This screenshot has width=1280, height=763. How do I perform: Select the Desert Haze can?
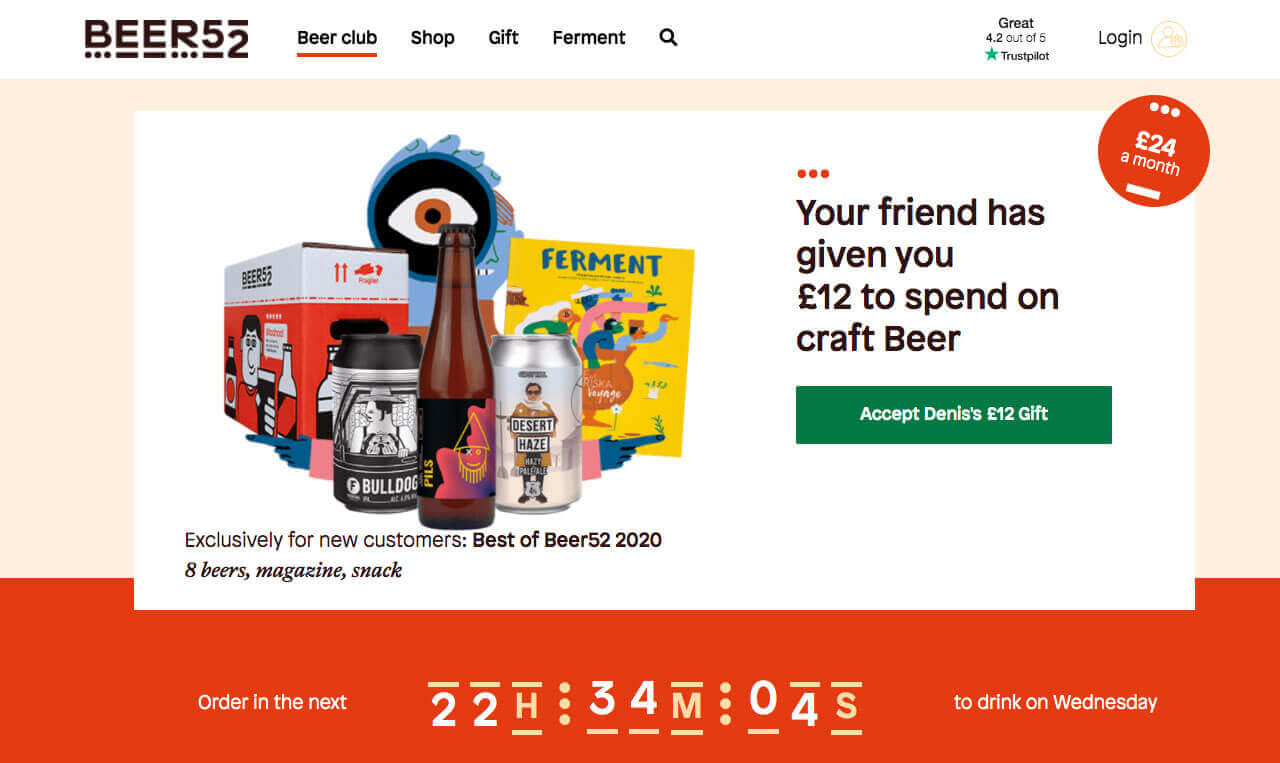(x=535, y=424)
